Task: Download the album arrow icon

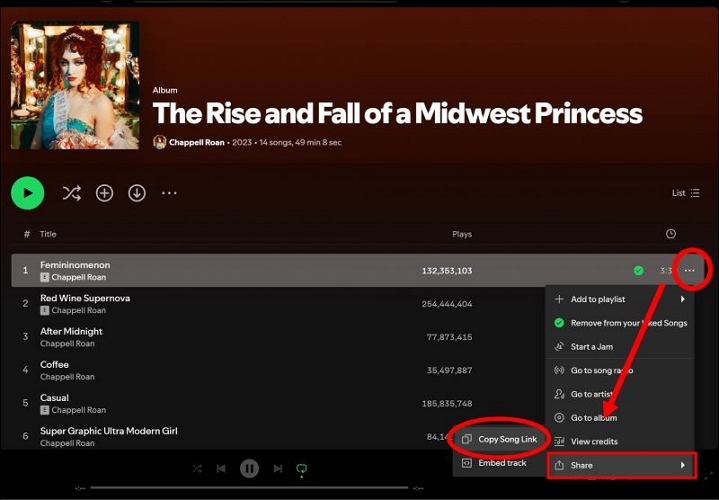Action: point(137,193)
